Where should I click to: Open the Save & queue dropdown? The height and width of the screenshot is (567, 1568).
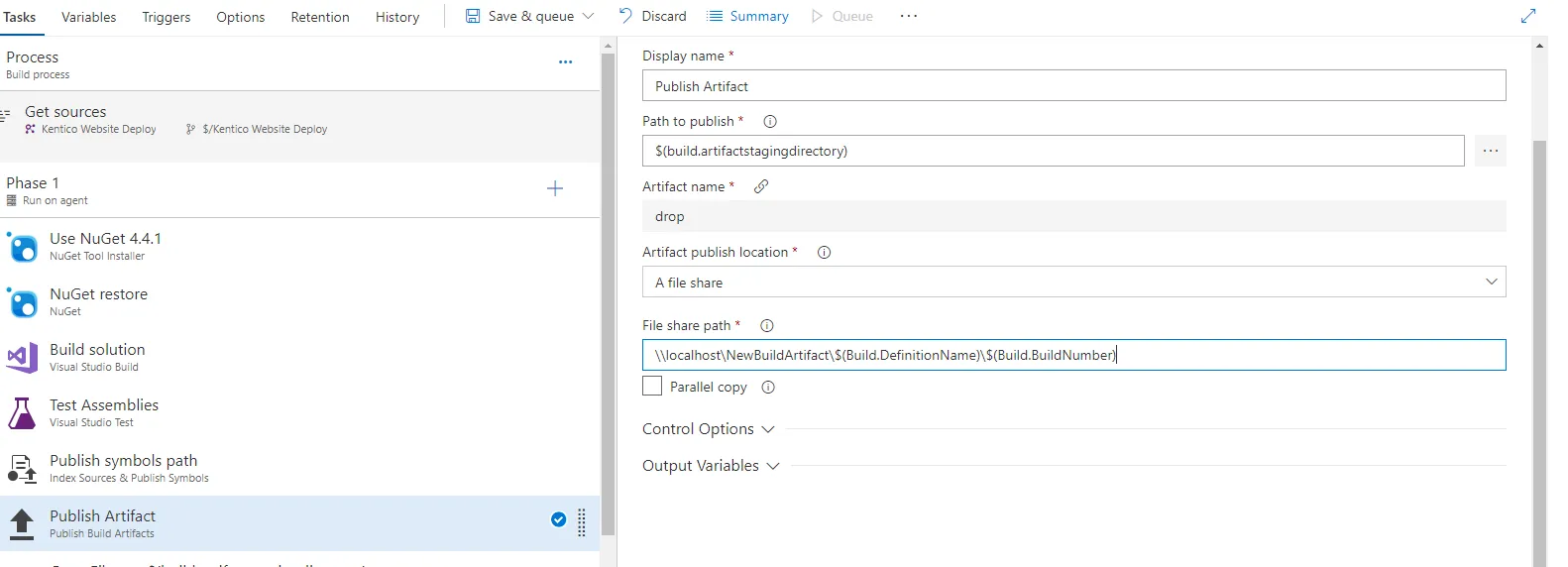point(589,17)
